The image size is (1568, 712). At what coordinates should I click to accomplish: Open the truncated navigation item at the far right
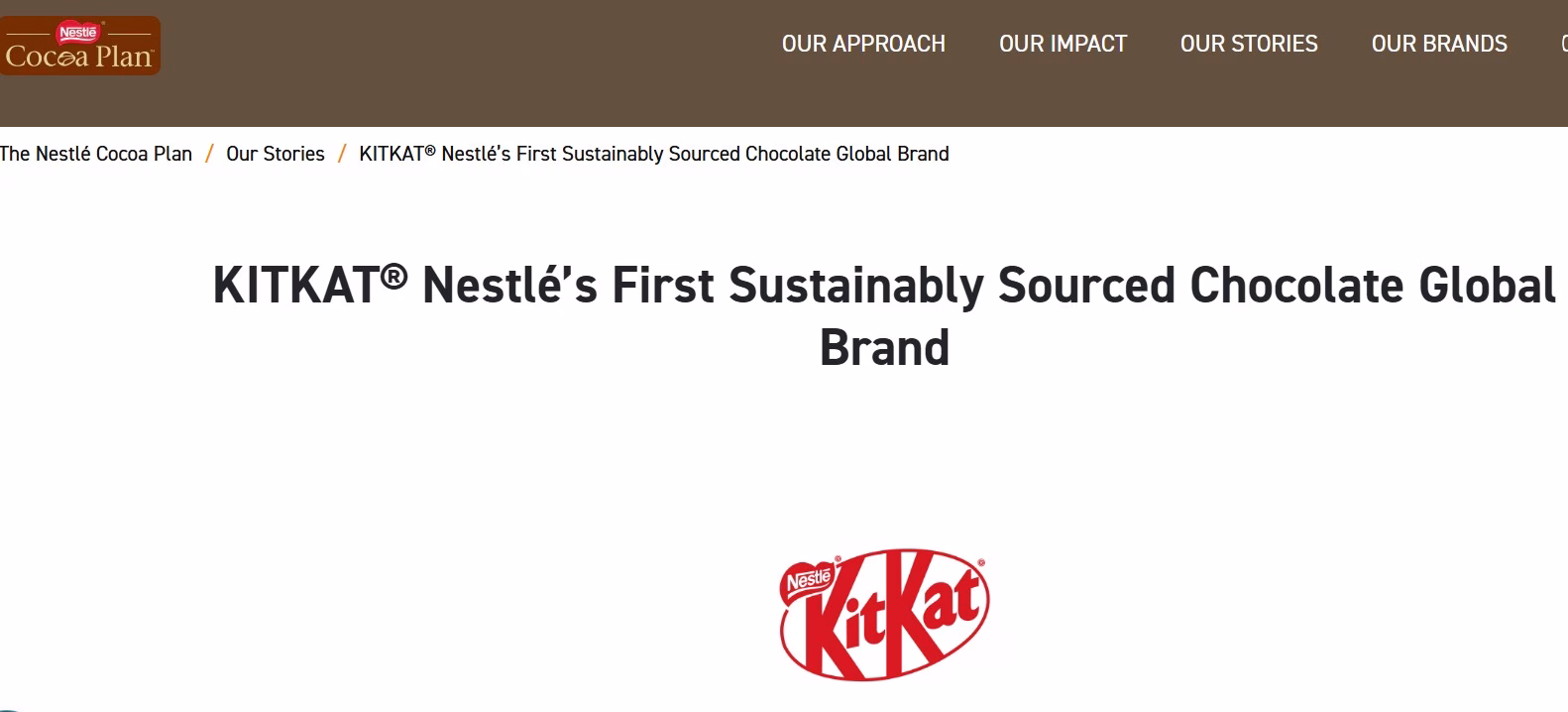(x=1561, y=44)
